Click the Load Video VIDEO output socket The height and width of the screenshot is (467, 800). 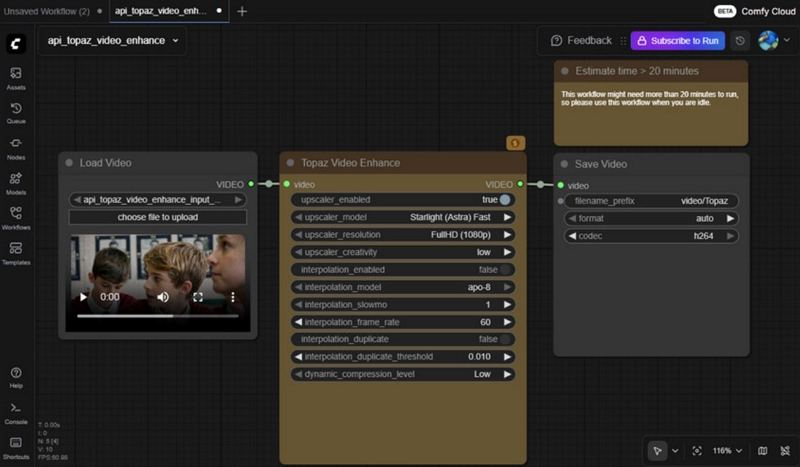point(251,184)
